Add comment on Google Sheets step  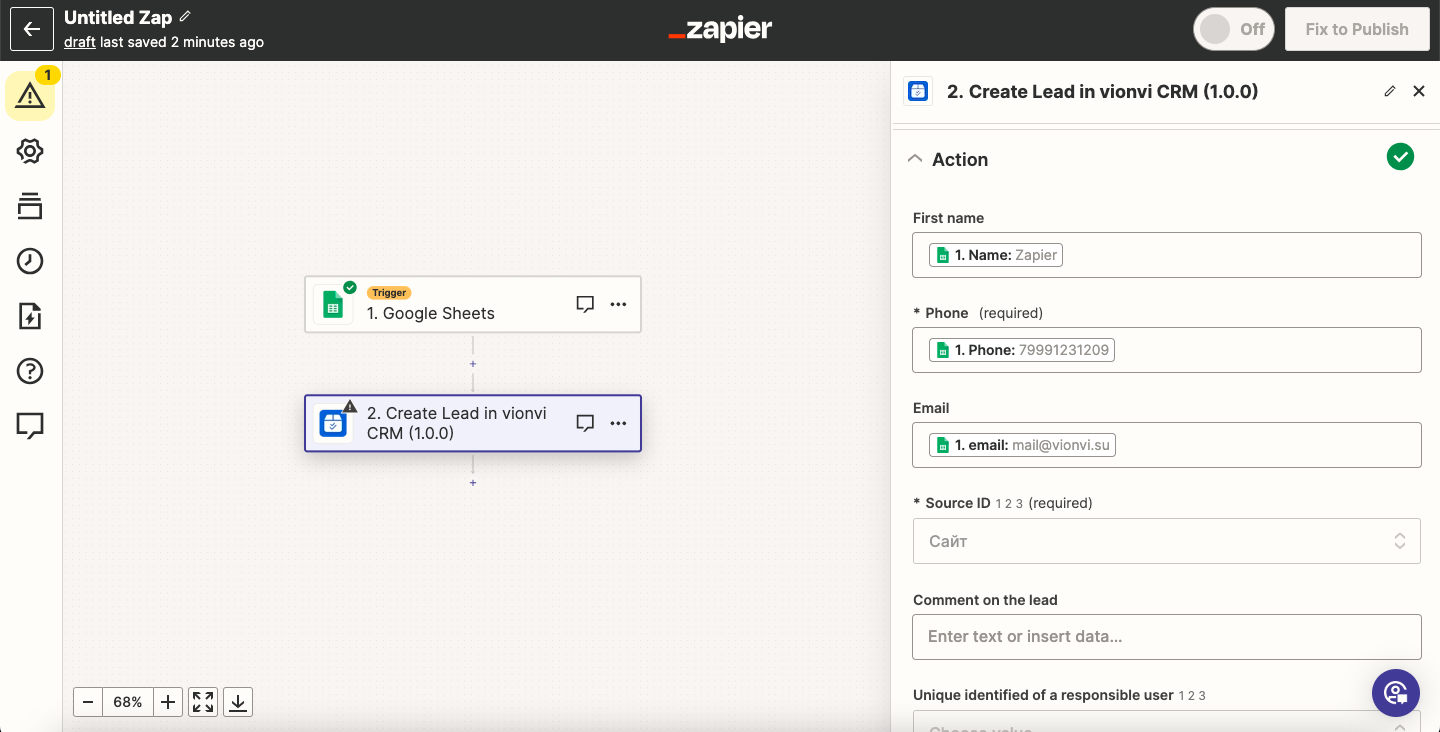tap(586, 304)
